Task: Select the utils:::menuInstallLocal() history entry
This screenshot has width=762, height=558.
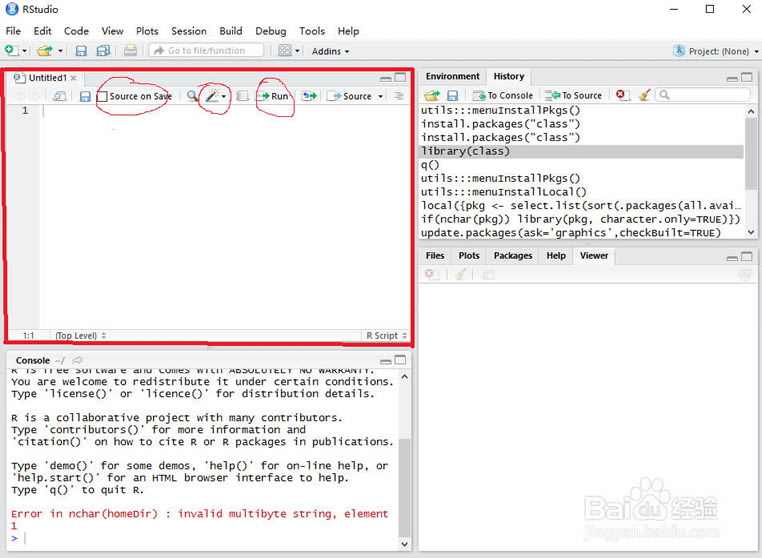Action: [x=581, y=192]
